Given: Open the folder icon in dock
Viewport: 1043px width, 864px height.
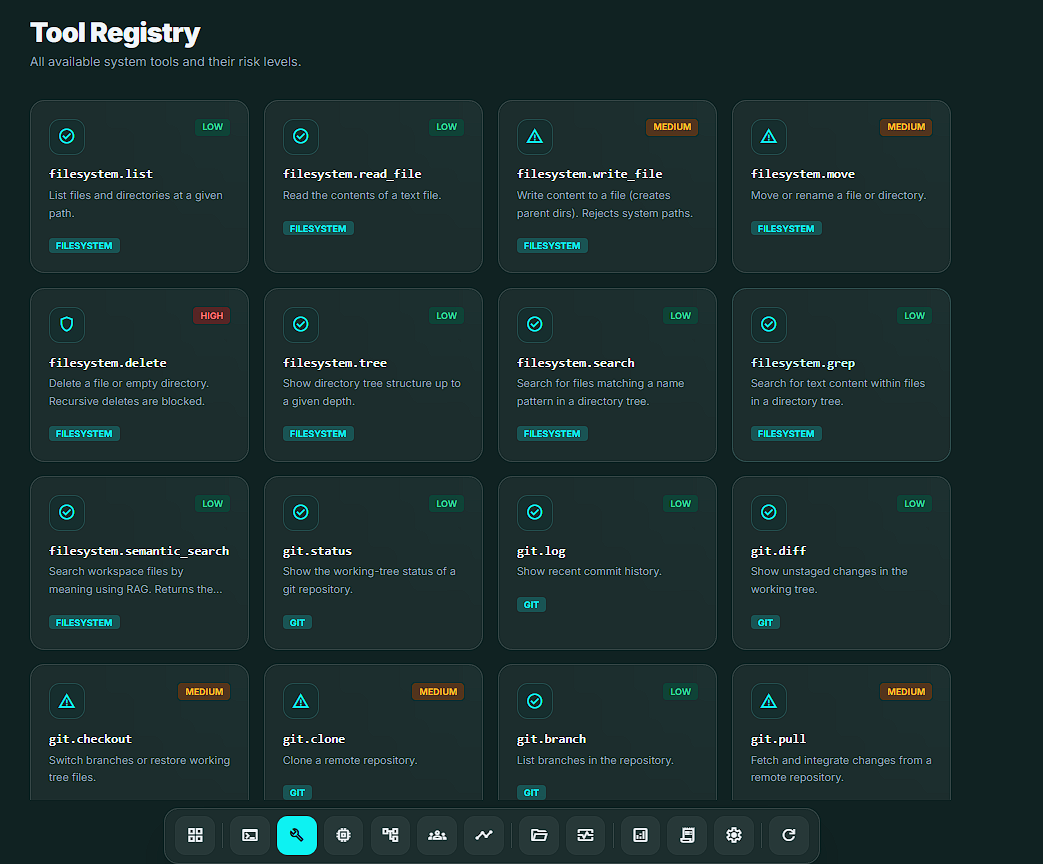Looking at the screenshot, I should coord(539,835).
